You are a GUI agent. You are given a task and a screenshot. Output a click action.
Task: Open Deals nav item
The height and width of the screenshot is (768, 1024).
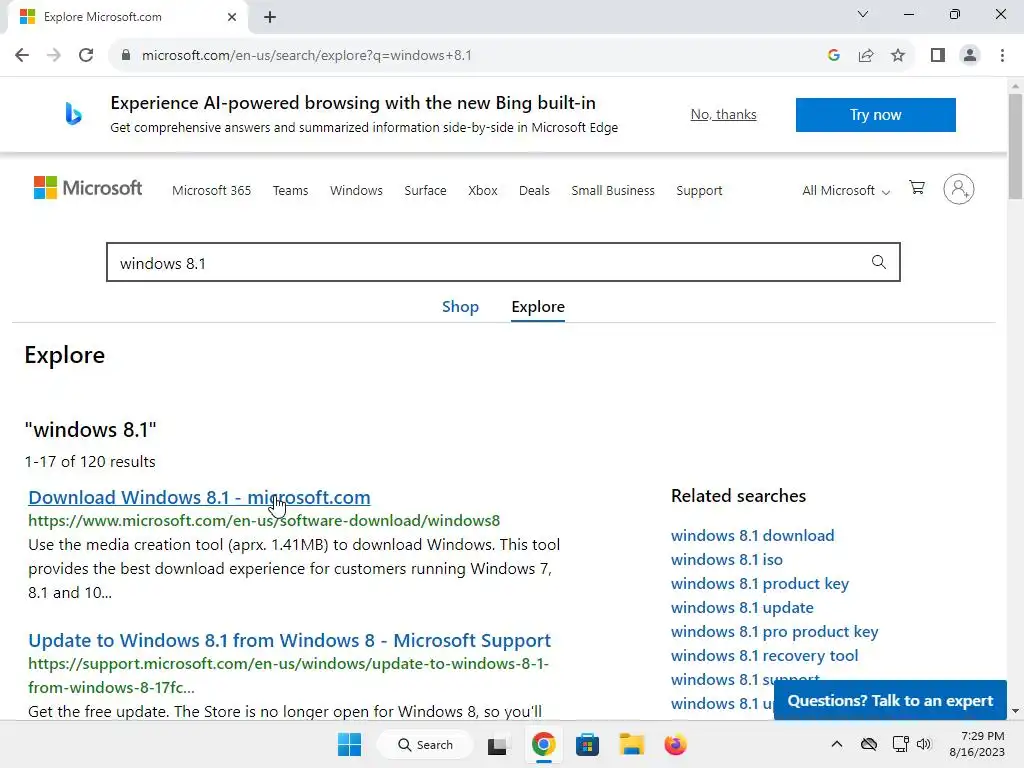click(534, 191)
